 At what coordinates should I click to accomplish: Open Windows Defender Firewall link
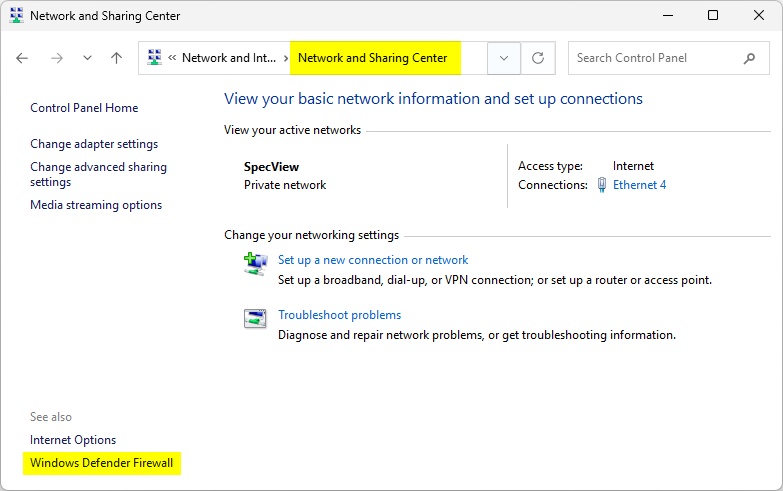pos(101,463)
